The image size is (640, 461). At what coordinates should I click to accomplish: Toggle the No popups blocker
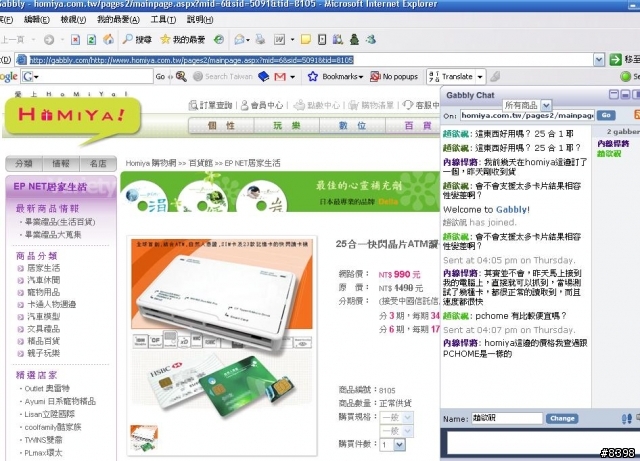[394, 76]
